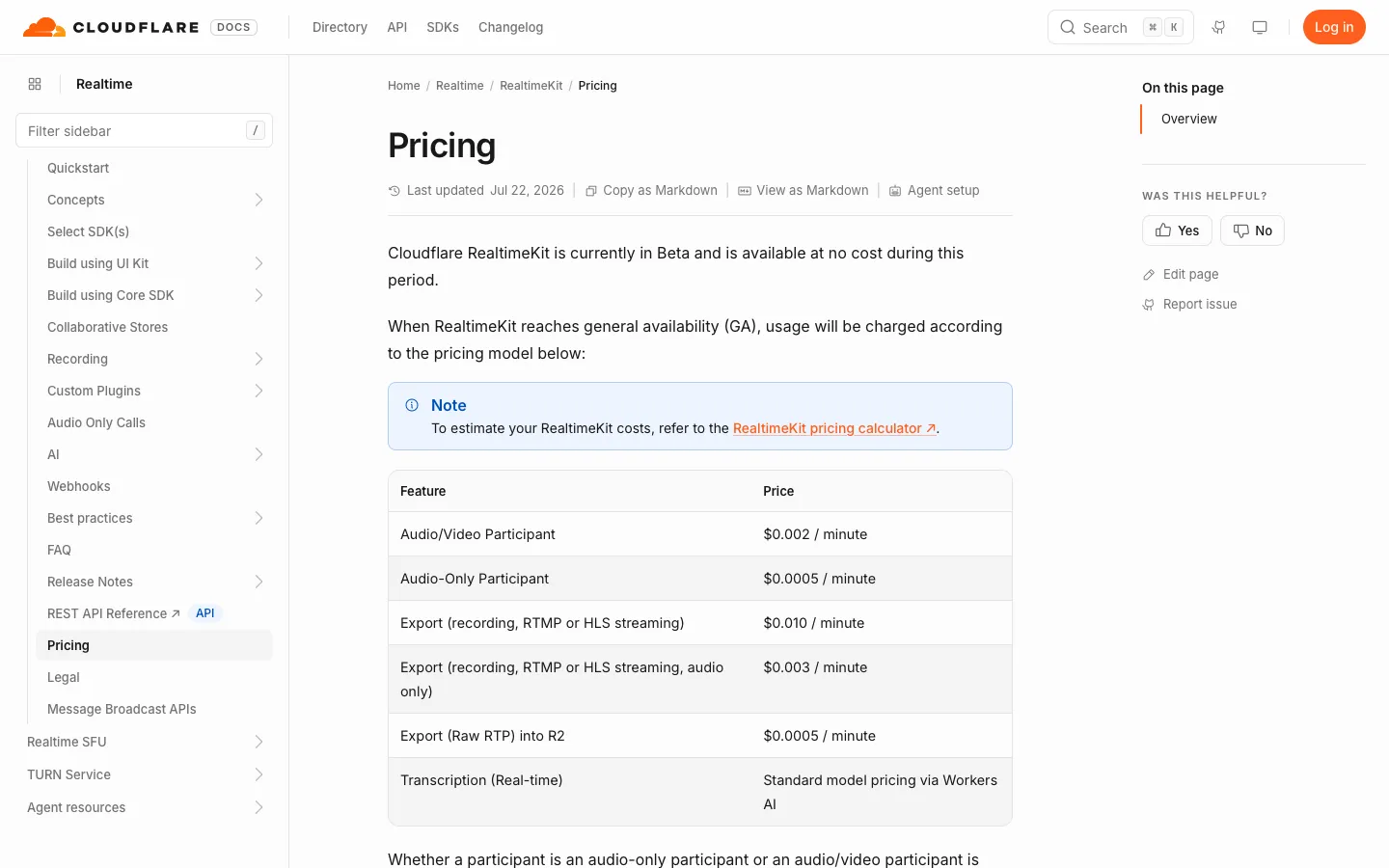Expand the Recording sidebar section
Image resolution: width=1389 pixels, height=868 pixels.
pos(259,359)
